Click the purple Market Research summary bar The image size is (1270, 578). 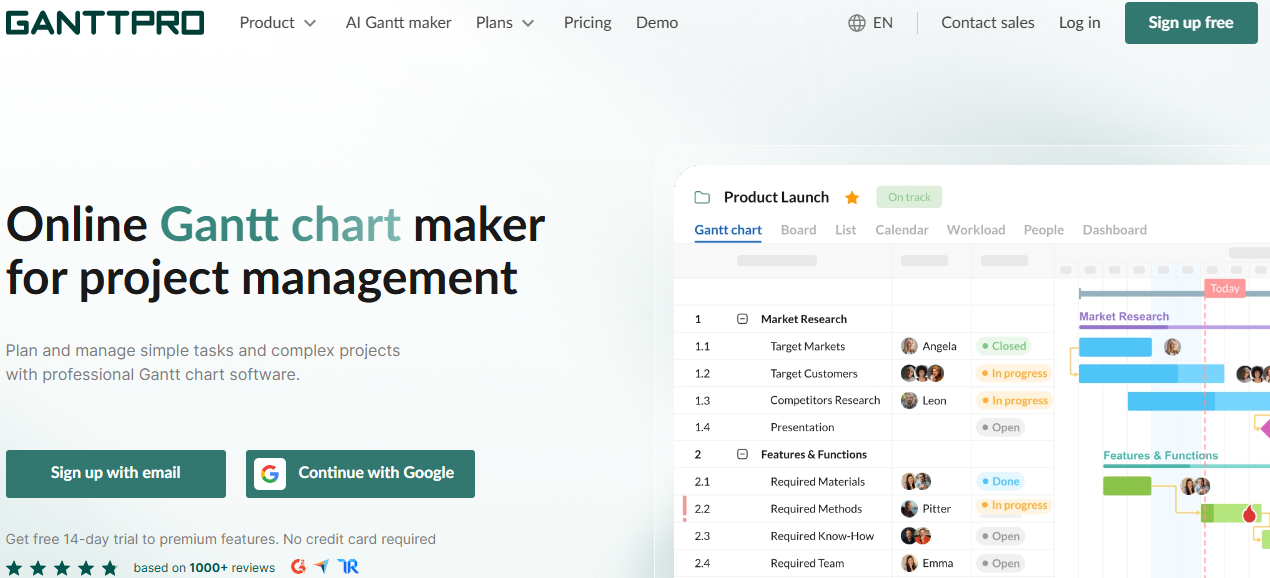[1174, 326]
